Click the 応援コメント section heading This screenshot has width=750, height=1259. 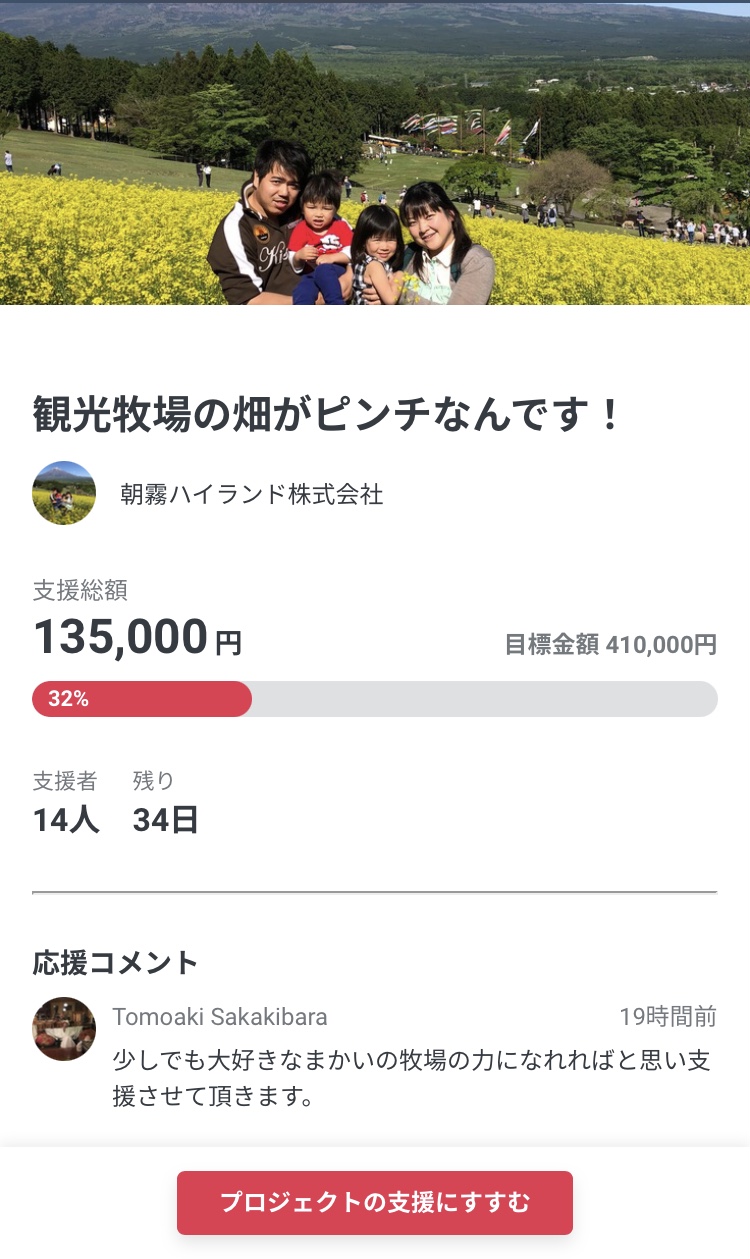coord(116,963)
